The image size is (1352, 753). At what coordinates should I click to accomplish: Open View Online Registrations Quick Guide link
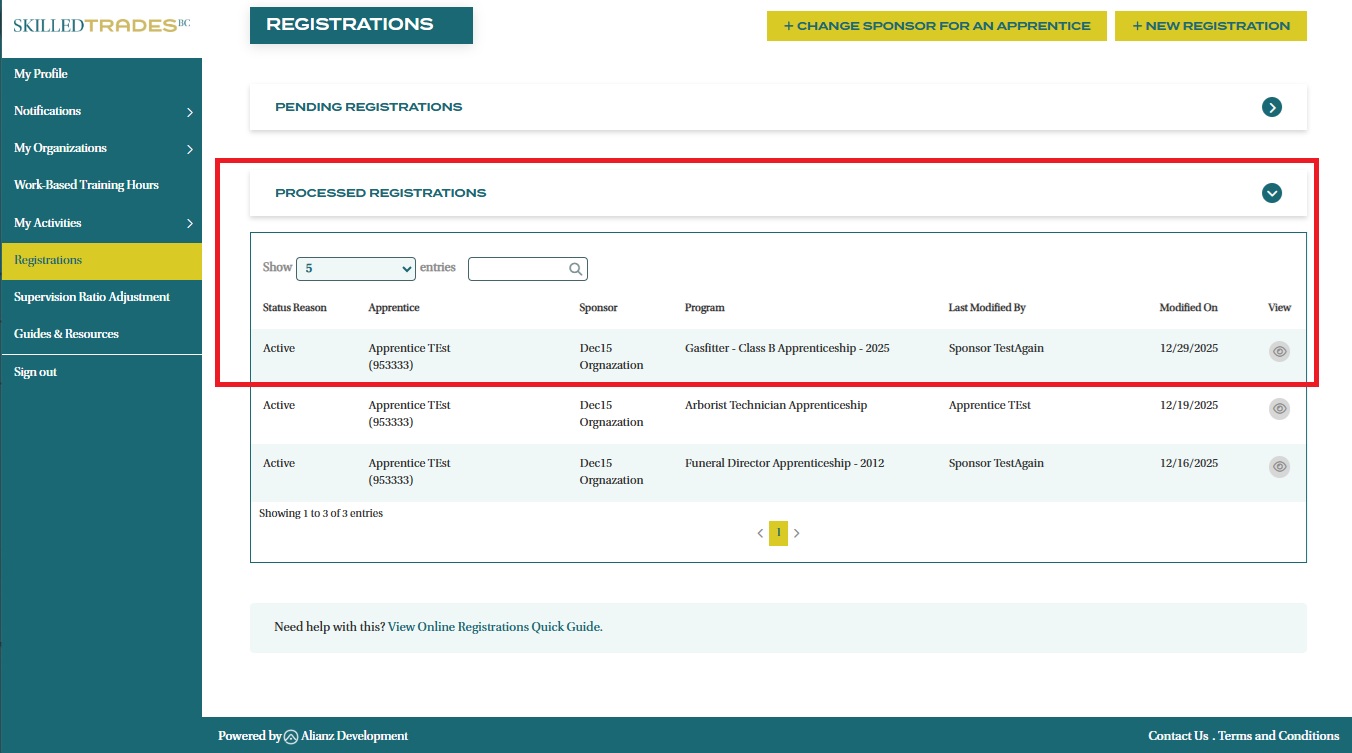point(495,627)
